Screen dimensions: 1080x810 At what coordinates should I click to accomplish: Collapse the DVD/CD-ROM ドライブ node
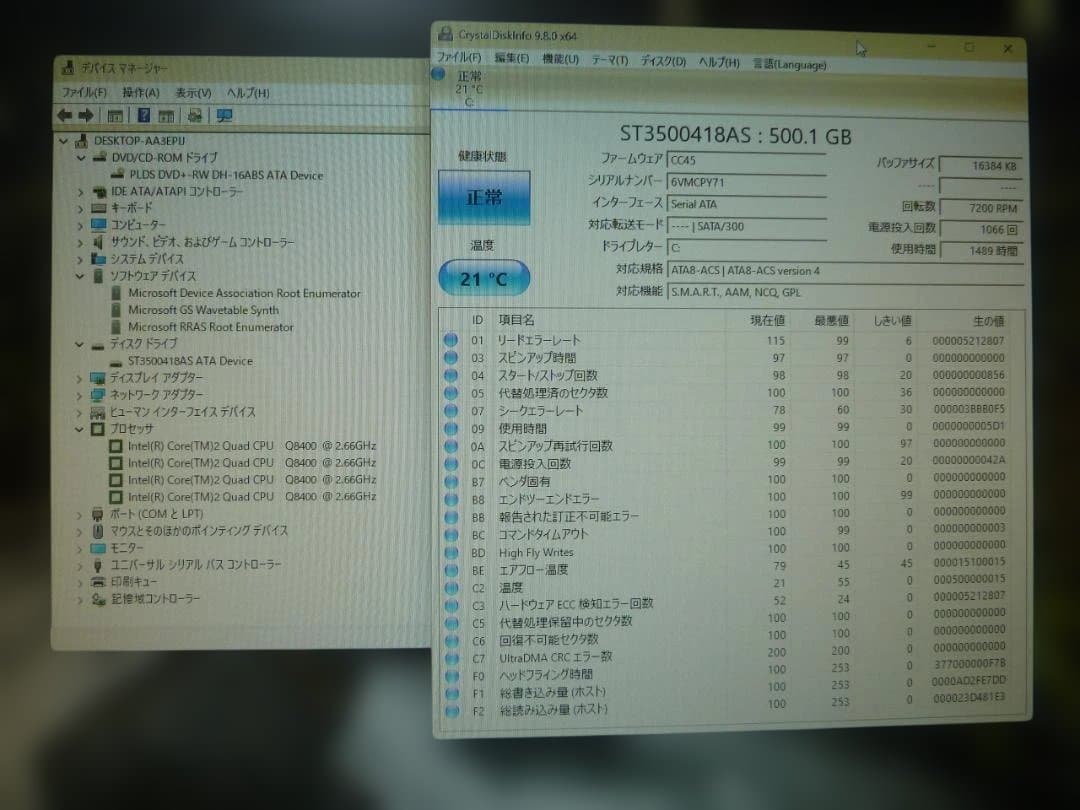coord(81,158)
